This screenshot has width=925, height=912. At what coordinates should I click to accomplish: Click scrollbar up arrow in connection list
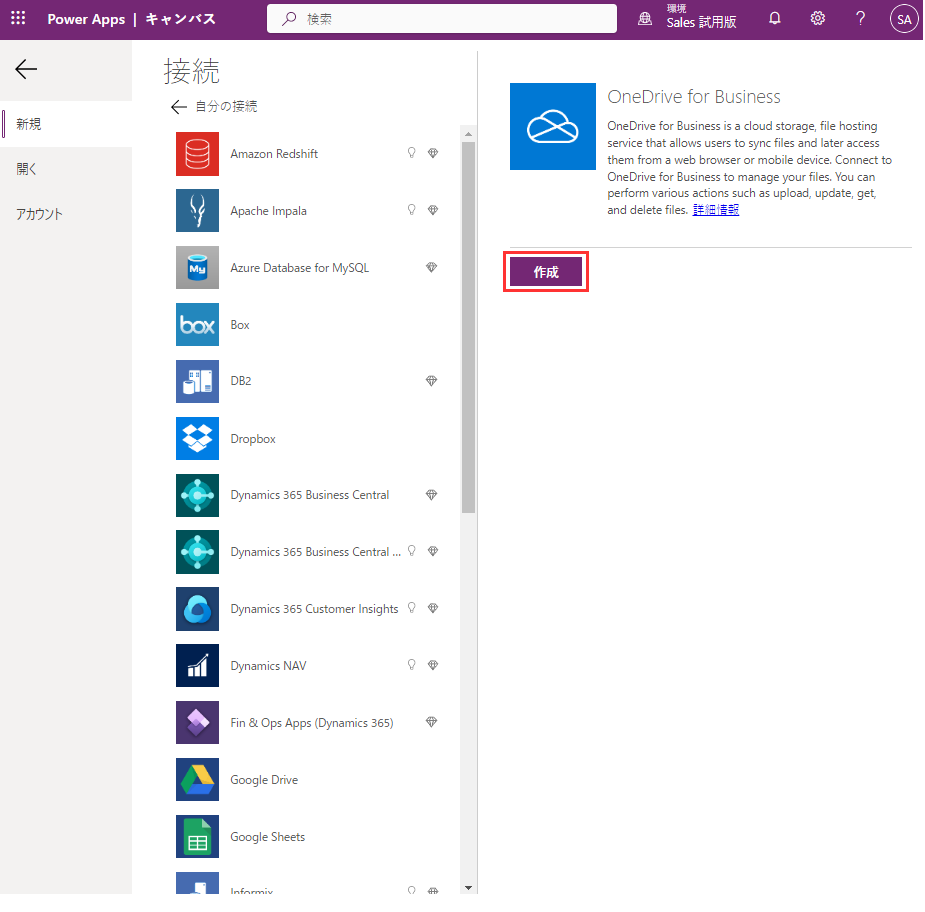468,134
